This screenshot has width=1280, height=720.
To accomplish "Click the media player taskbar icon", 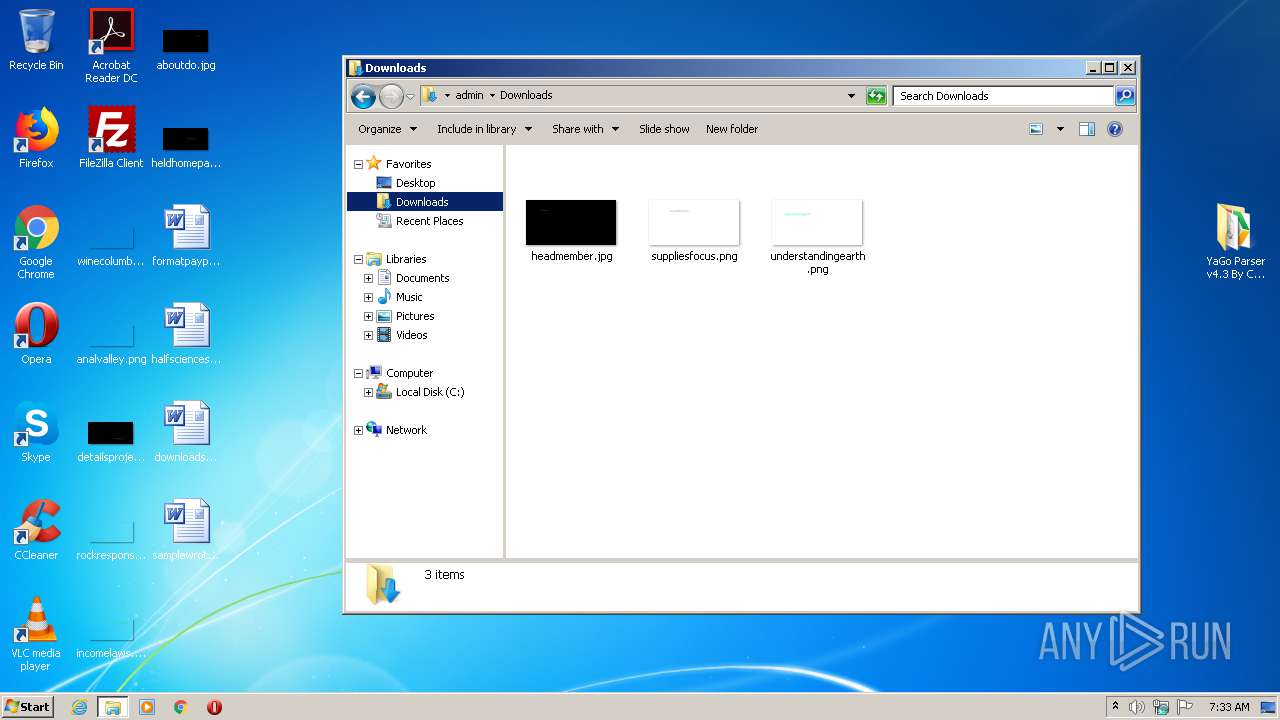I will (x=147, y=707).
